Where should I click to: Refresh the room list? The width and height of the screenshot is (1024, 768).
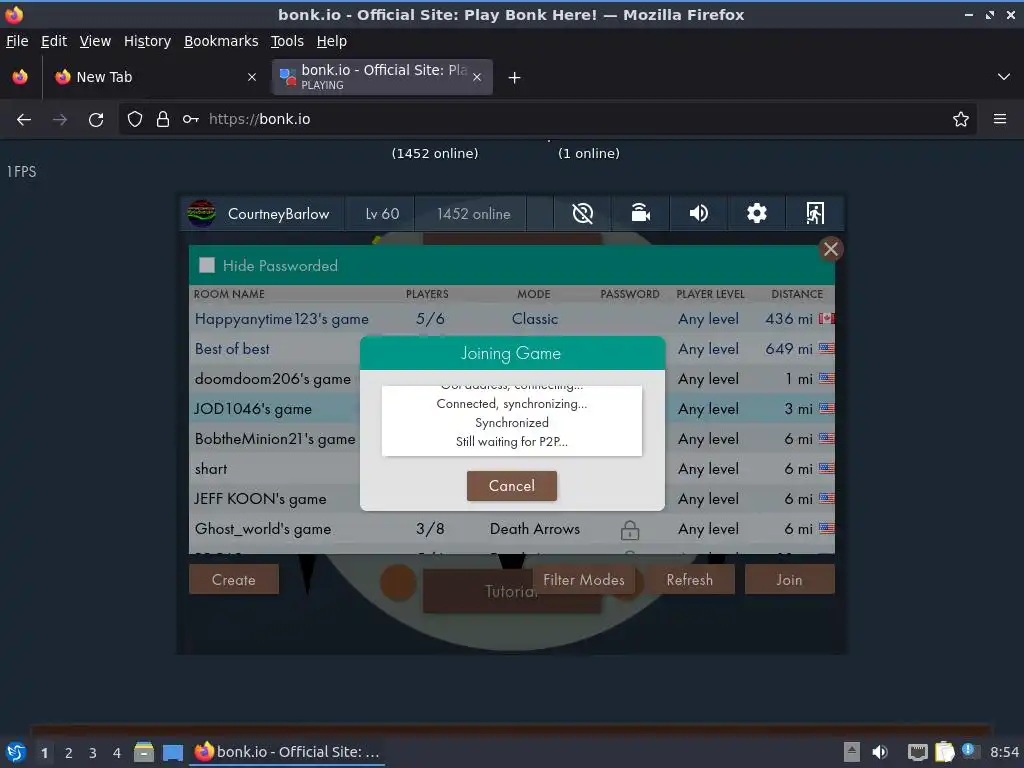point(689,580)
